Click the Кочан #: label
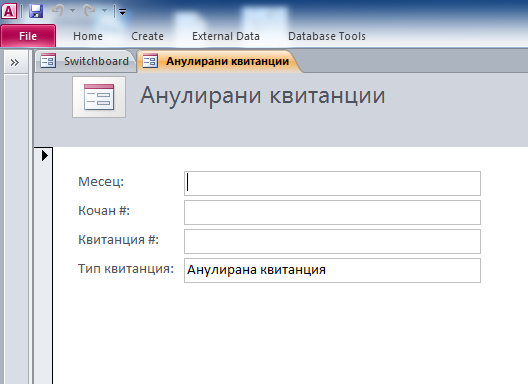Screen dimensions: 528x384 (x=104, y=211)
